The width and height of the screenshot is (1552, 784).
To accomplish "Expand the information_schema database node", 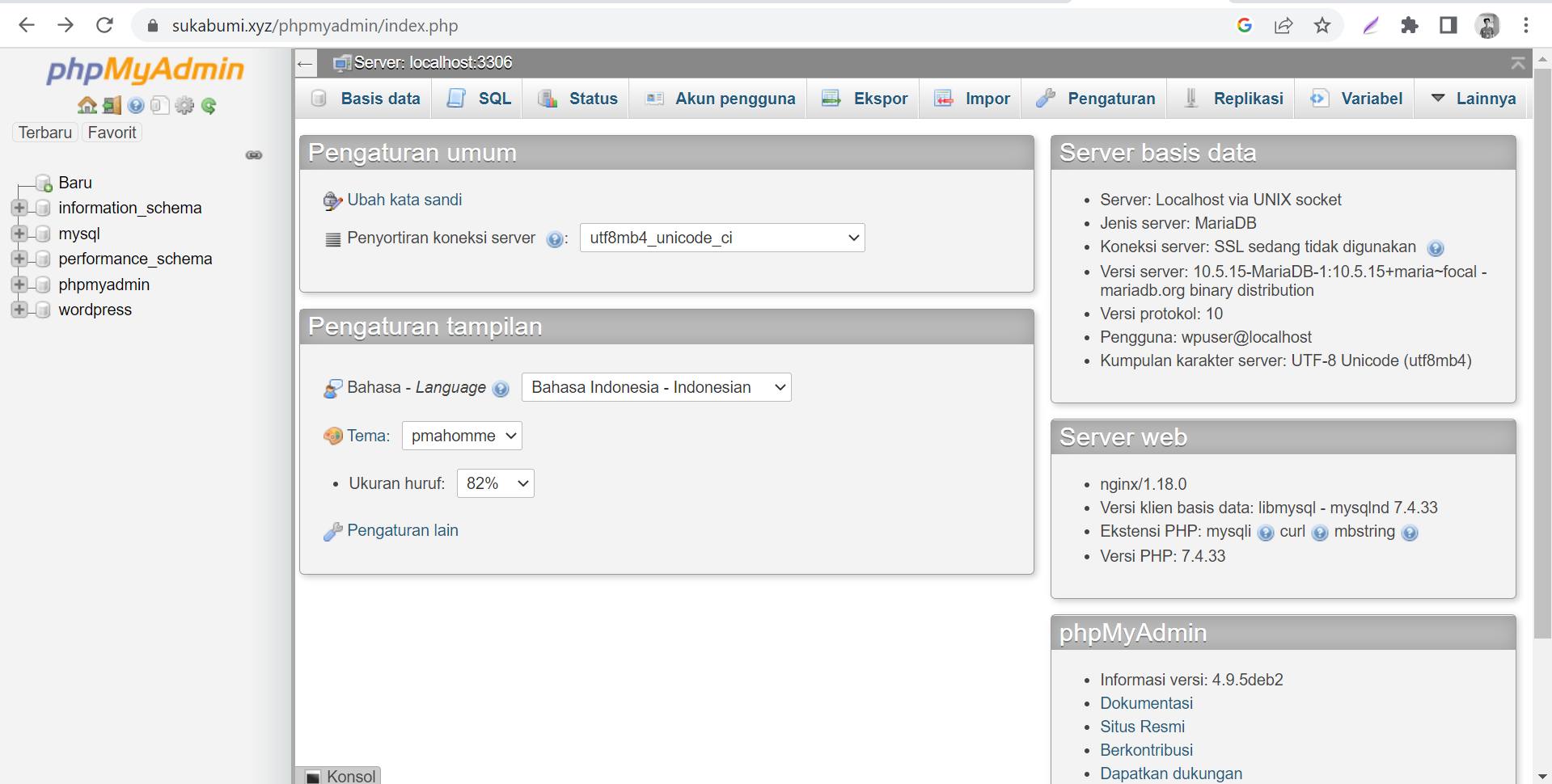I will [19, 208].
